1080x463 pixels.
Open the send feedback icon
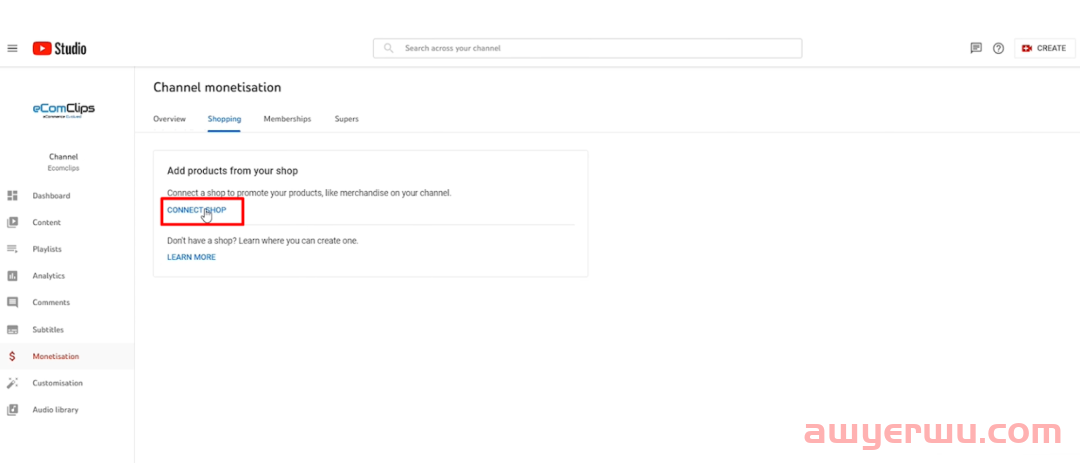click(x=976, y=48)
